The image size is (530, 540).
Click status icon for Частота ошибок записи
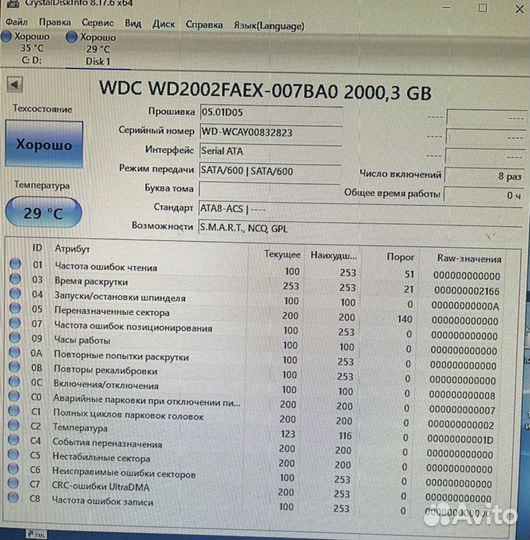point(13,498)
